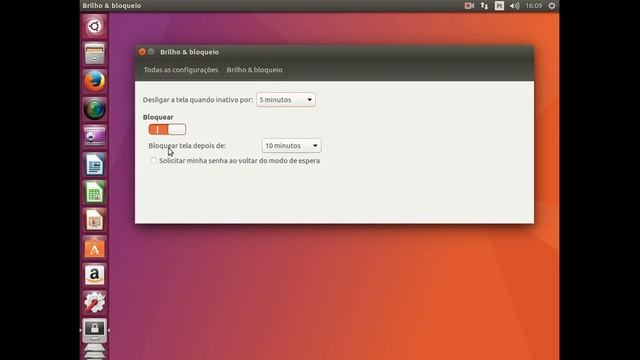The height and width of the screenshot is (360, 640).
Task: Open the Ubuntu Dash search icon
Action: [x=94, y=26]
